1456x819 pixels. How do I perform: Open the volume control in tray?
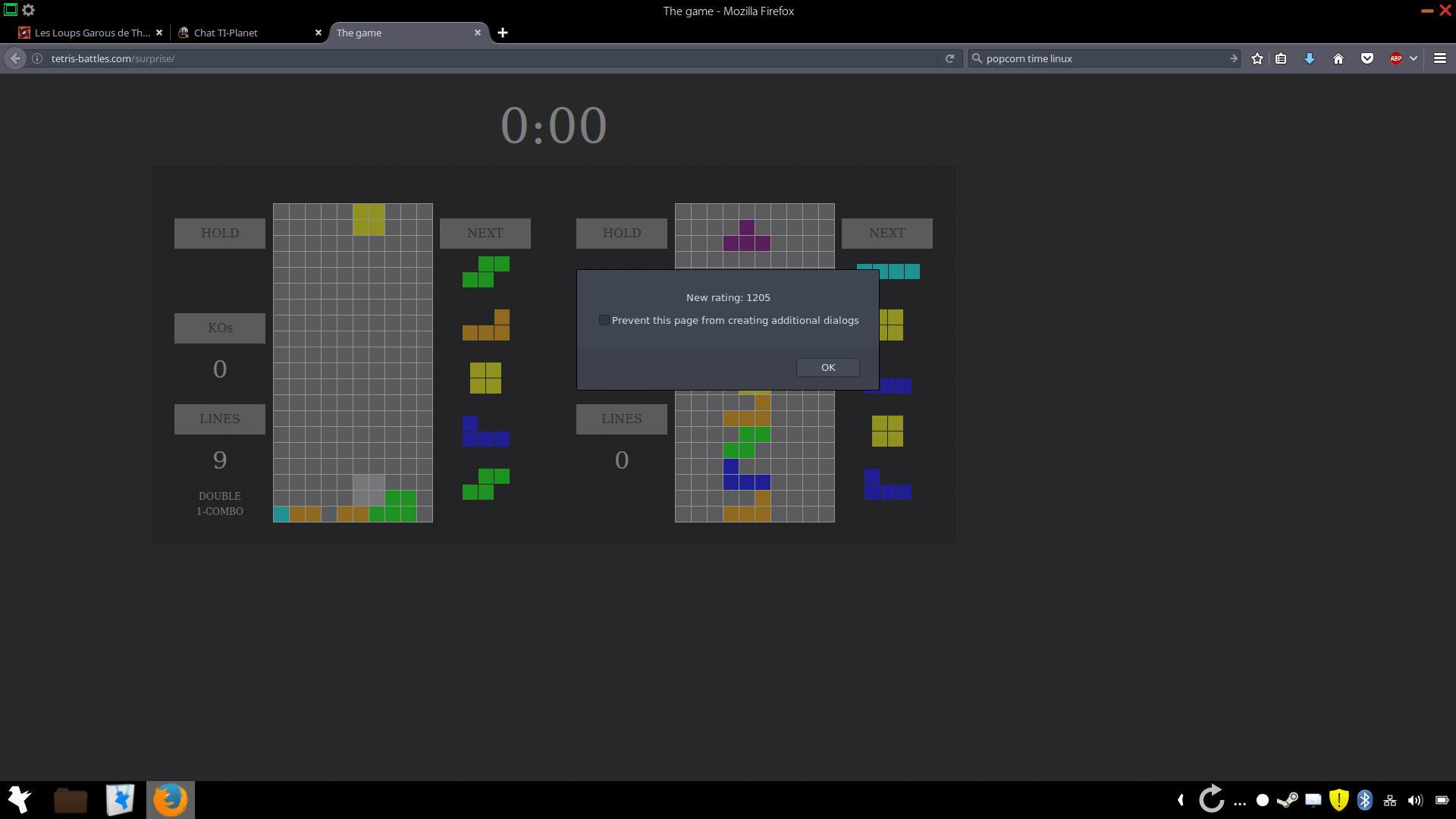click(1415, 800)
